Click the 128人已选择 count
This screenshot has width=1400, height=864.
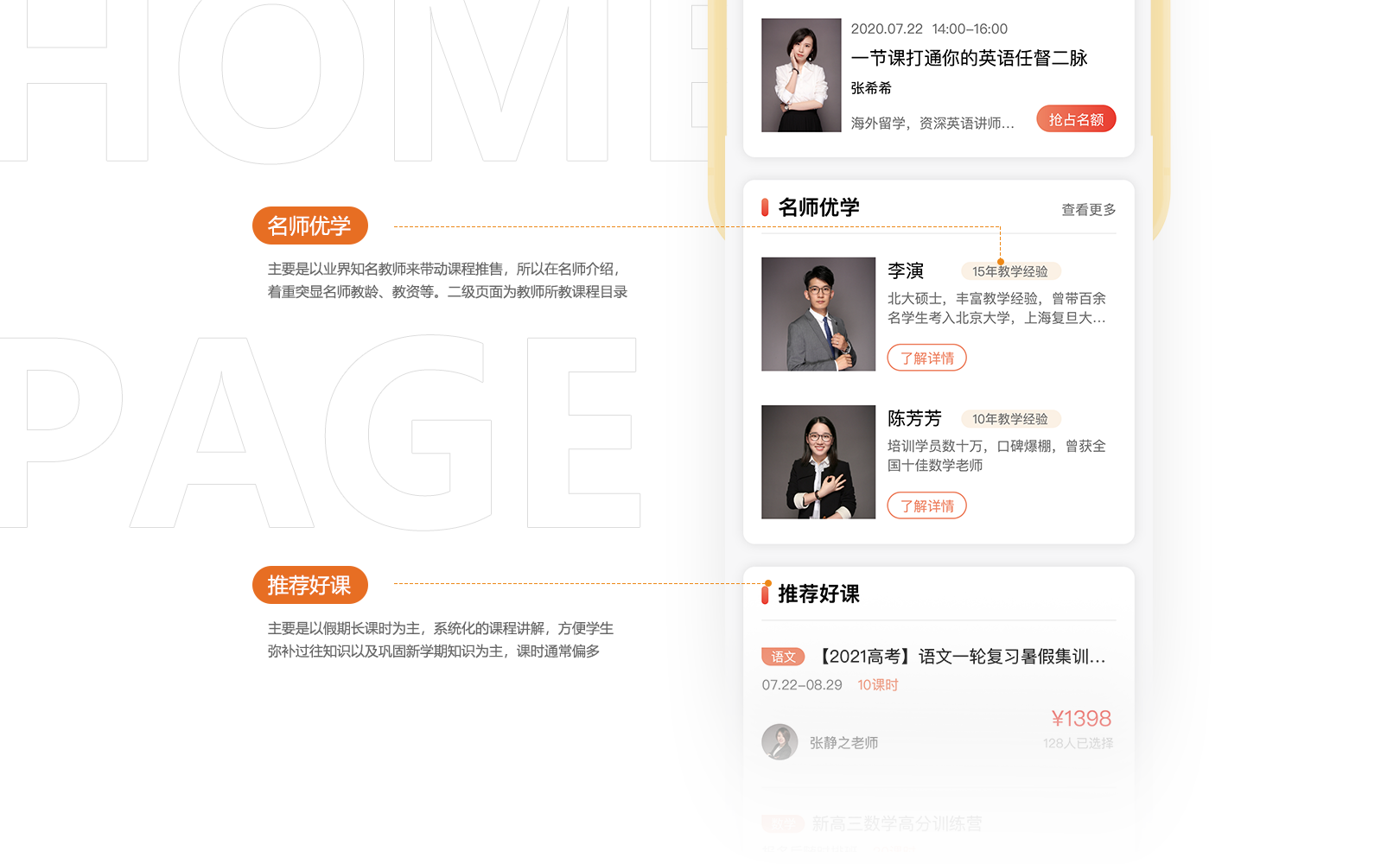click(x=1078, y=743)
